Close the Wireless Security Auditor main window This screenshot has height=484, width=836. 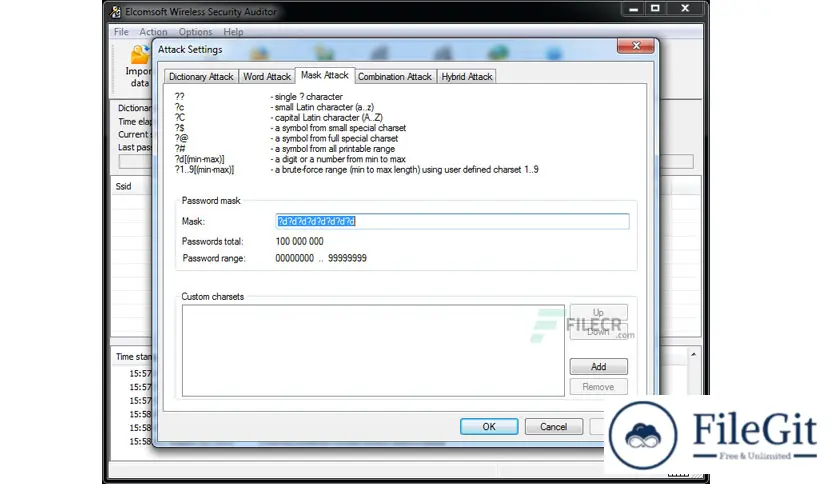pyautogui.click(x=686, y=9)
